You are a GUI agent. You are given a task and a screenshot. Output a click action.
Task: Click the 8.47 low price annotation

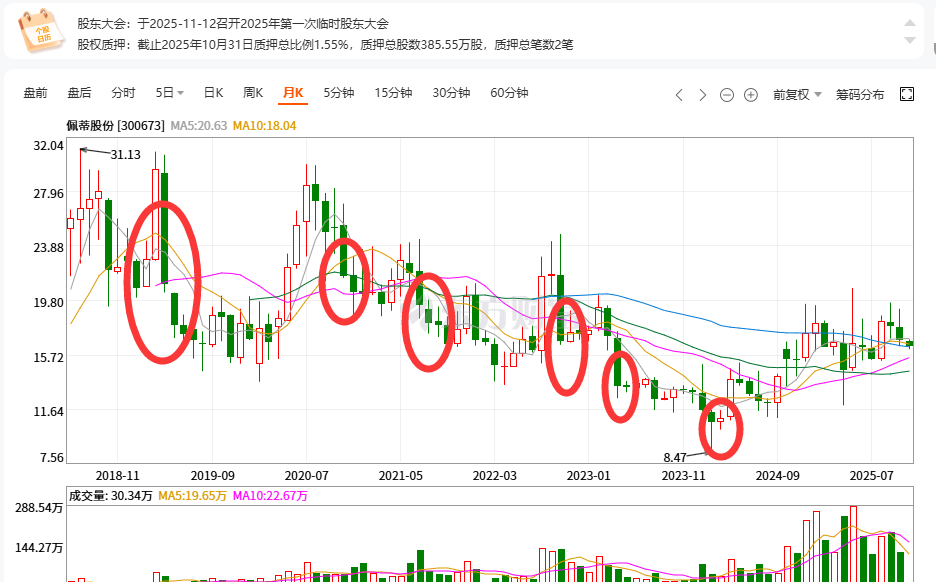pyautogui.click(x=675, y=457)
